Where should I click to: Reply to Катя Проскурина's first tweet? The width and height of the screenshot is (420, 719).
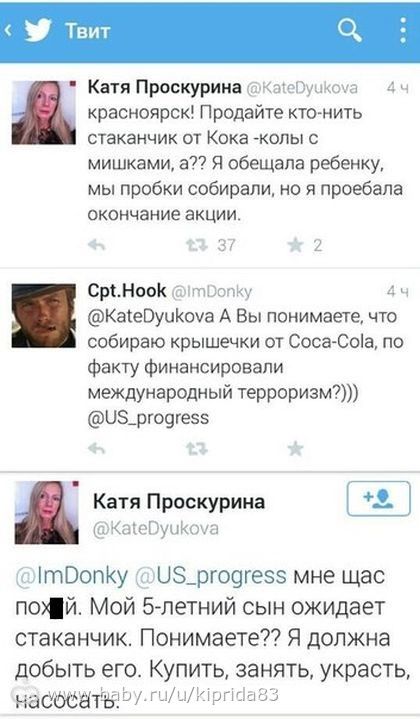(x=97, y=245)
